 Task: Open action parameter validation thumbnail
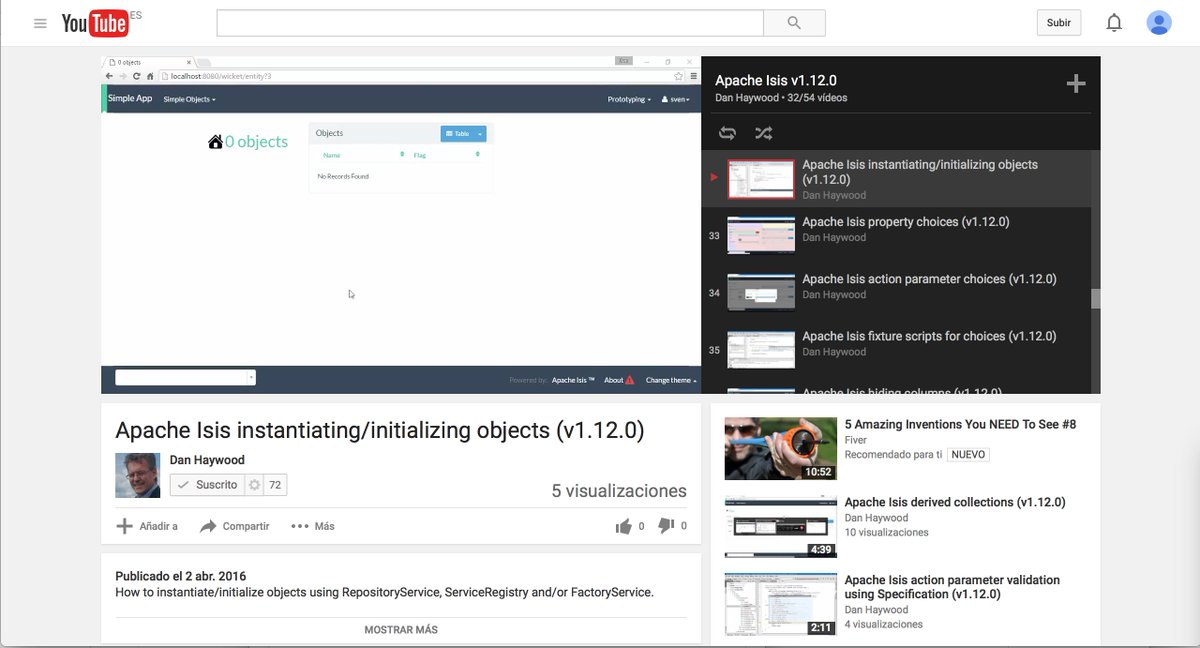[780, 604]
